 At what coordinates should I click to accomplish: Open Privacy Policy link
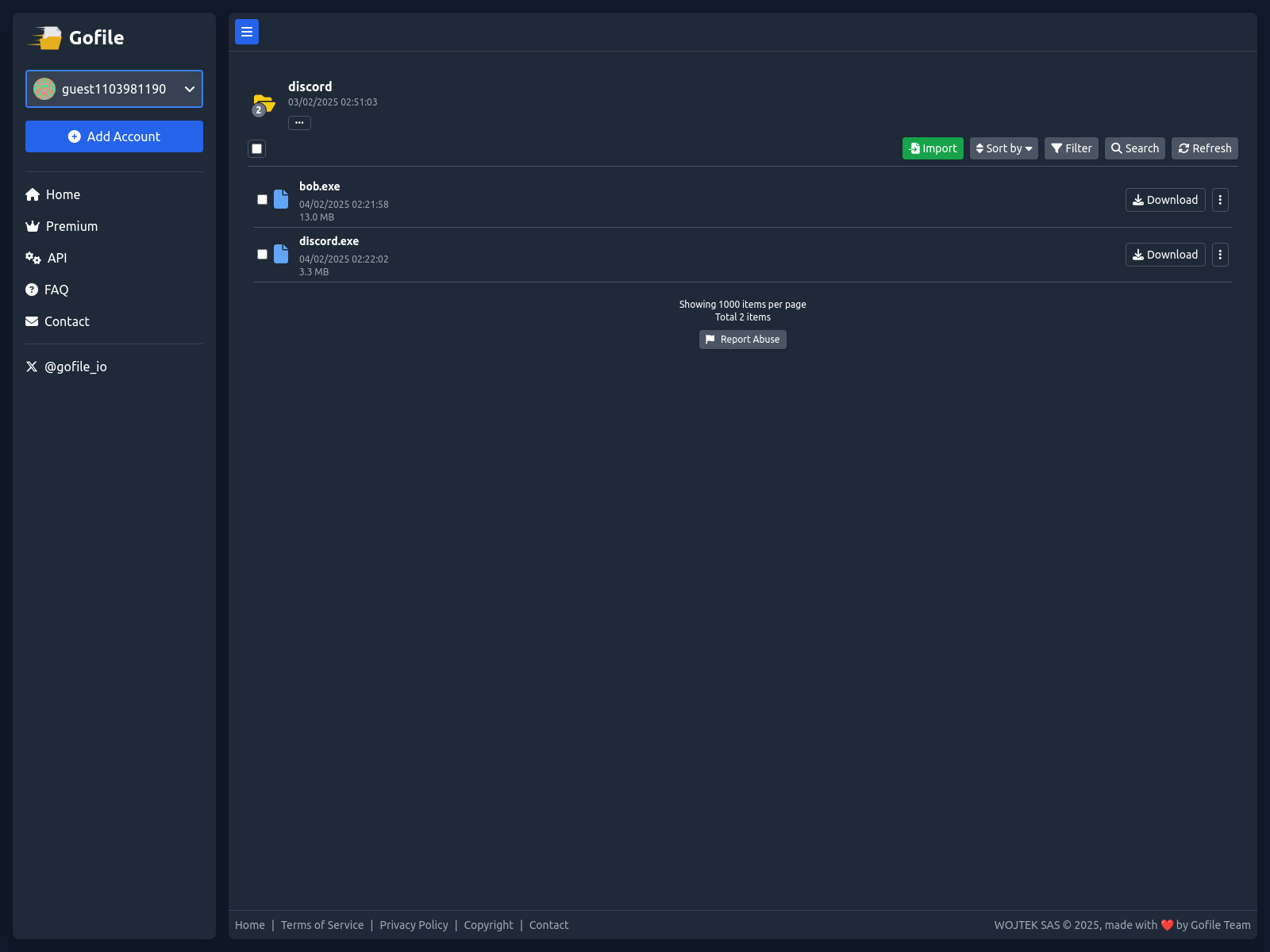click(x=414, y=925)
